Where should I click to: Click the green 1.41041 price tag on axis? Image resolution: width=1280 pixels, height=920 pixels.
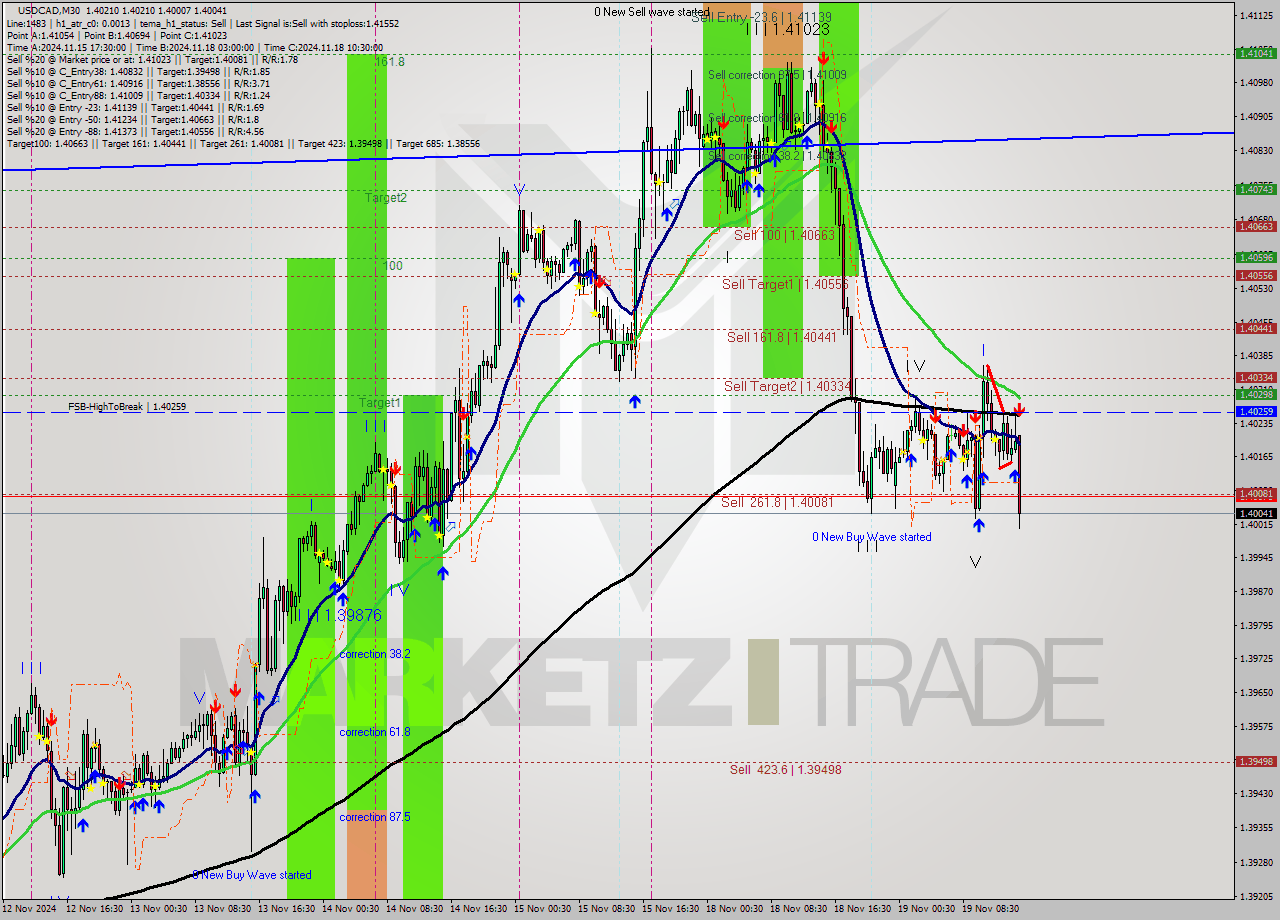[1255, 53]
